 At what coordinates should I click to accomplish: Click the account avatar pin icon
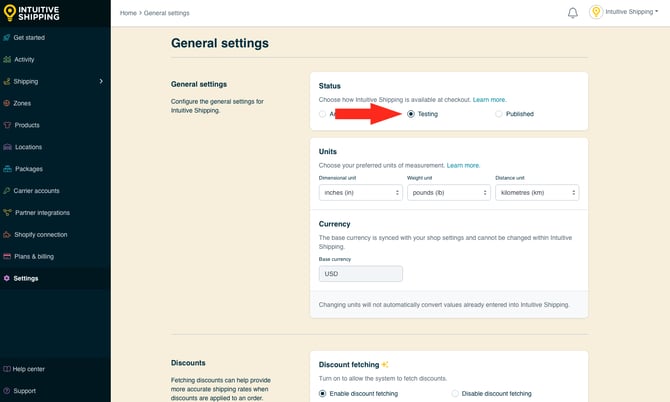coord(596,12)
